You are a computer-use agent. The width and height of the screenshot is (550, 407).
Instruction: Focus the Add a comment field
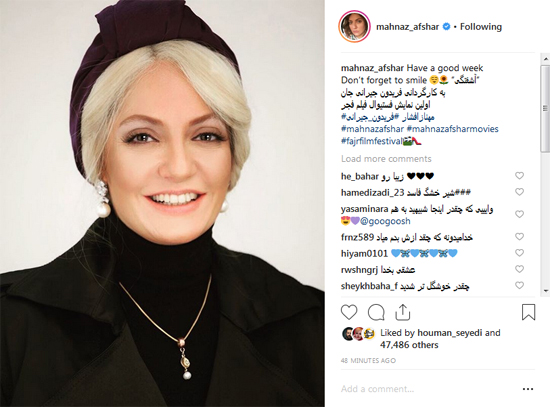pos(428,389)
